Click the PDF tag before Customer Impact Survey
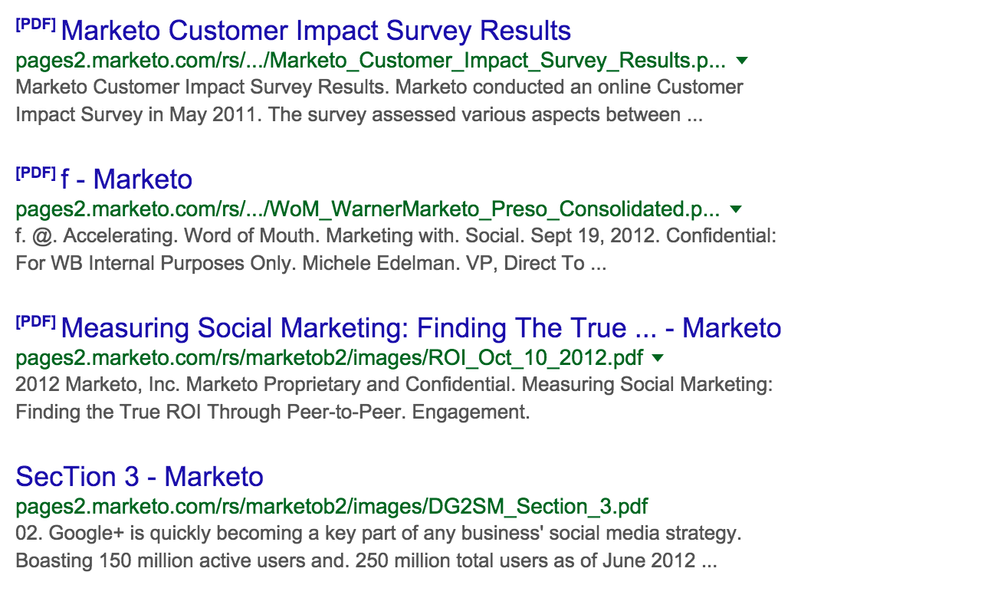The height and width of the screenshot is (595, 998). pyautogui.click(x=36, y=24)
